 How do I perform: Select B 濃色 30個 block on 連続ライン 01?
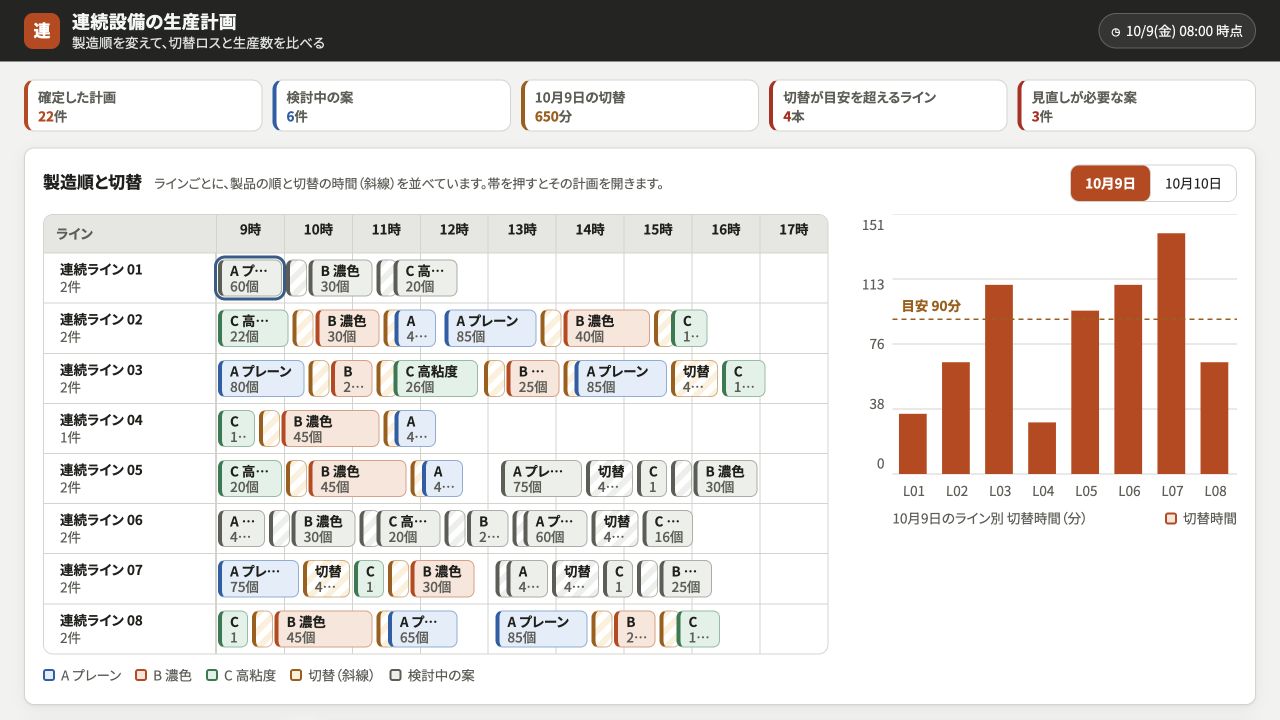coord(340,278)
